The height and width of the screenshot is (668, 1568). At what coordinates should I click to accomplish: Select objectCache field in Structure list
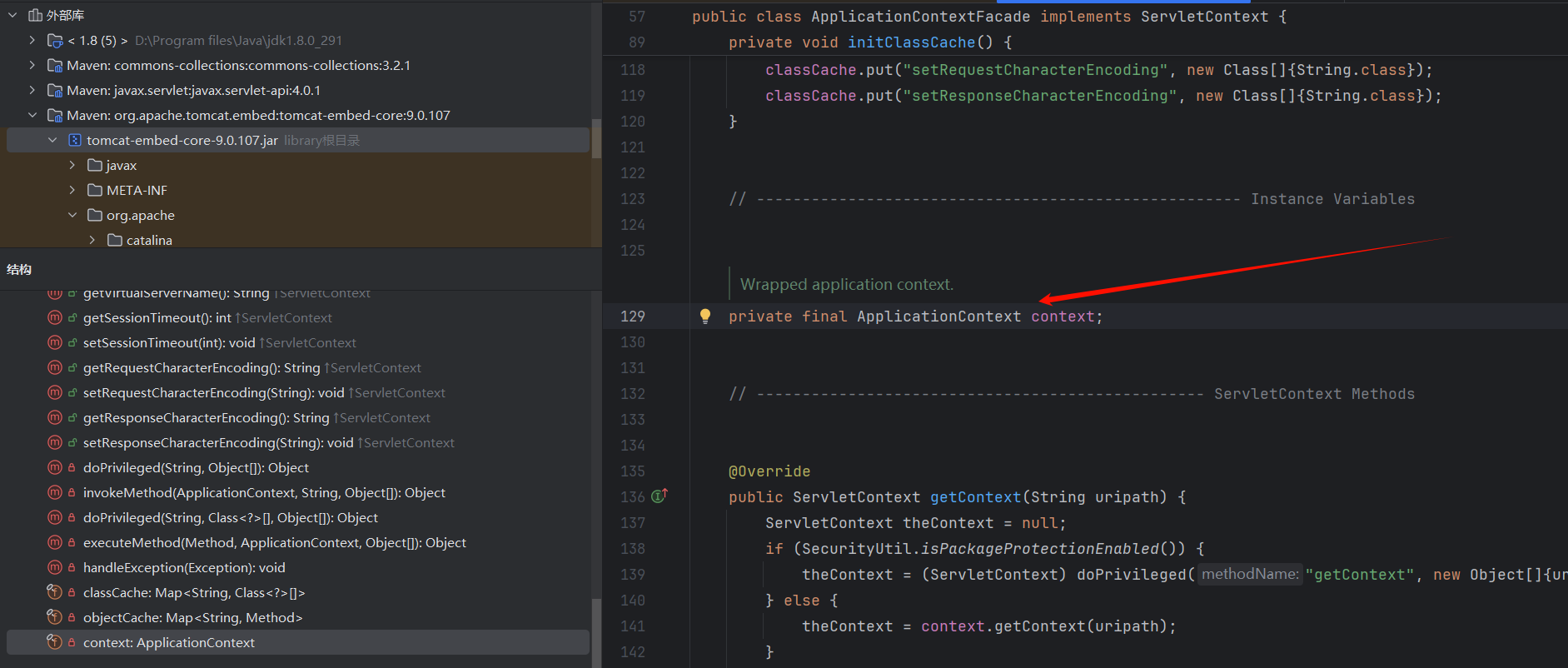click(x=192, y=617)
